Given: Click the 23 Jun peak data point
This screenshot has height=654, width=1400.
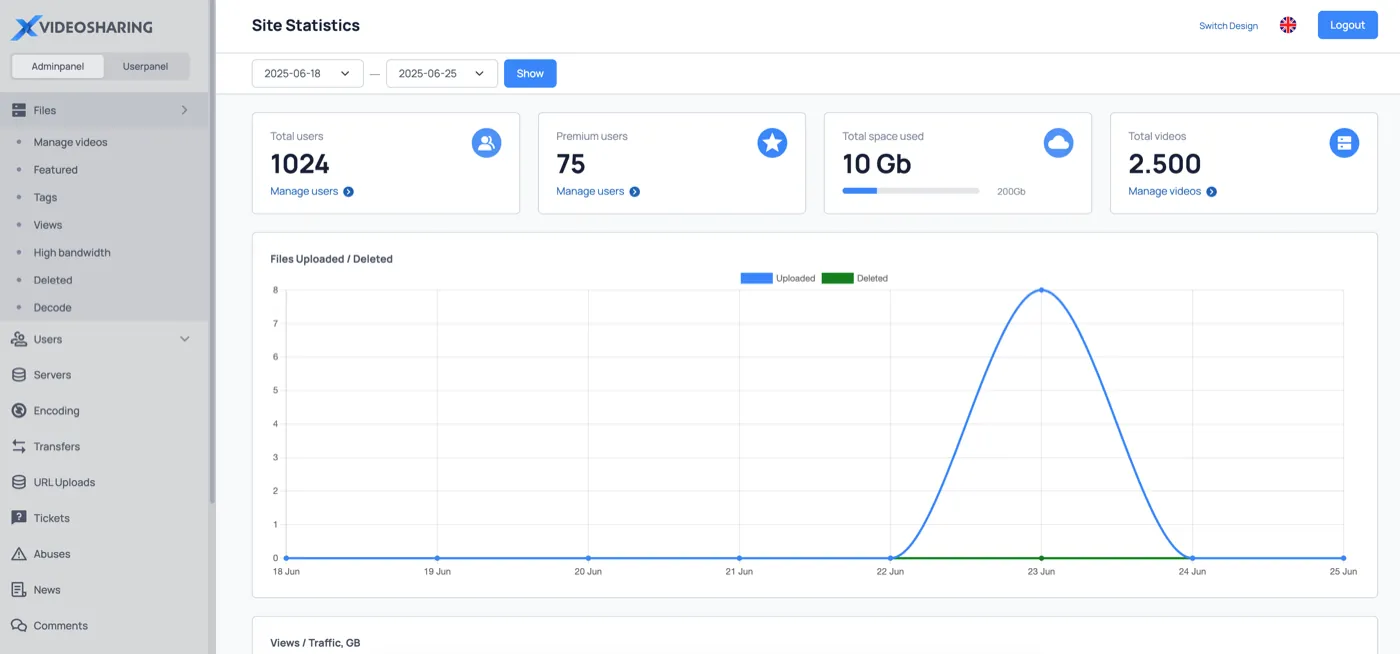Looking at the screenshot, I should tap(1041, 290).
